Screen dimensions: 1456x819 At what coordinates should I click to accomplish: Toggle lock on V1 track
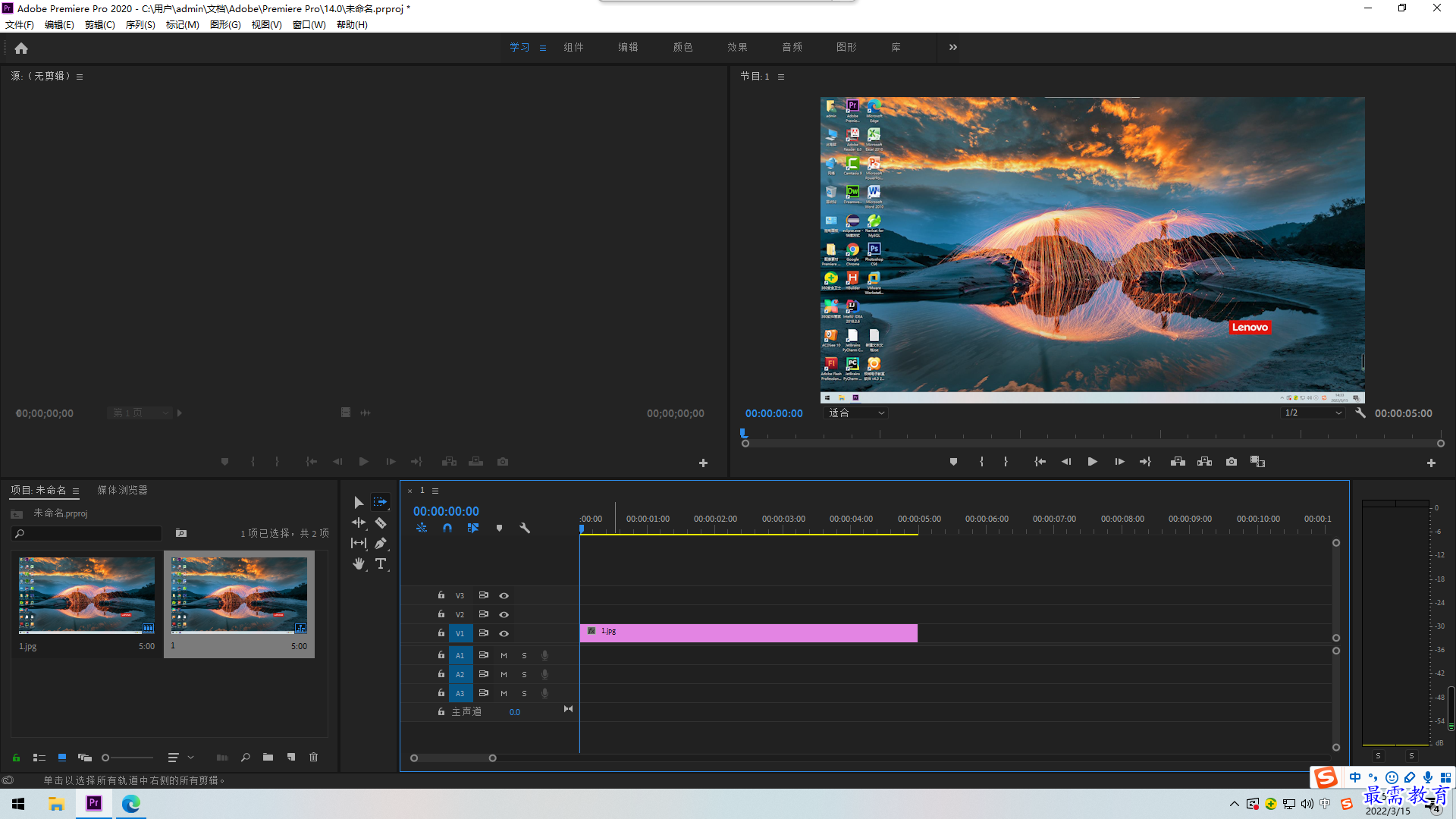tap(441, 633)
